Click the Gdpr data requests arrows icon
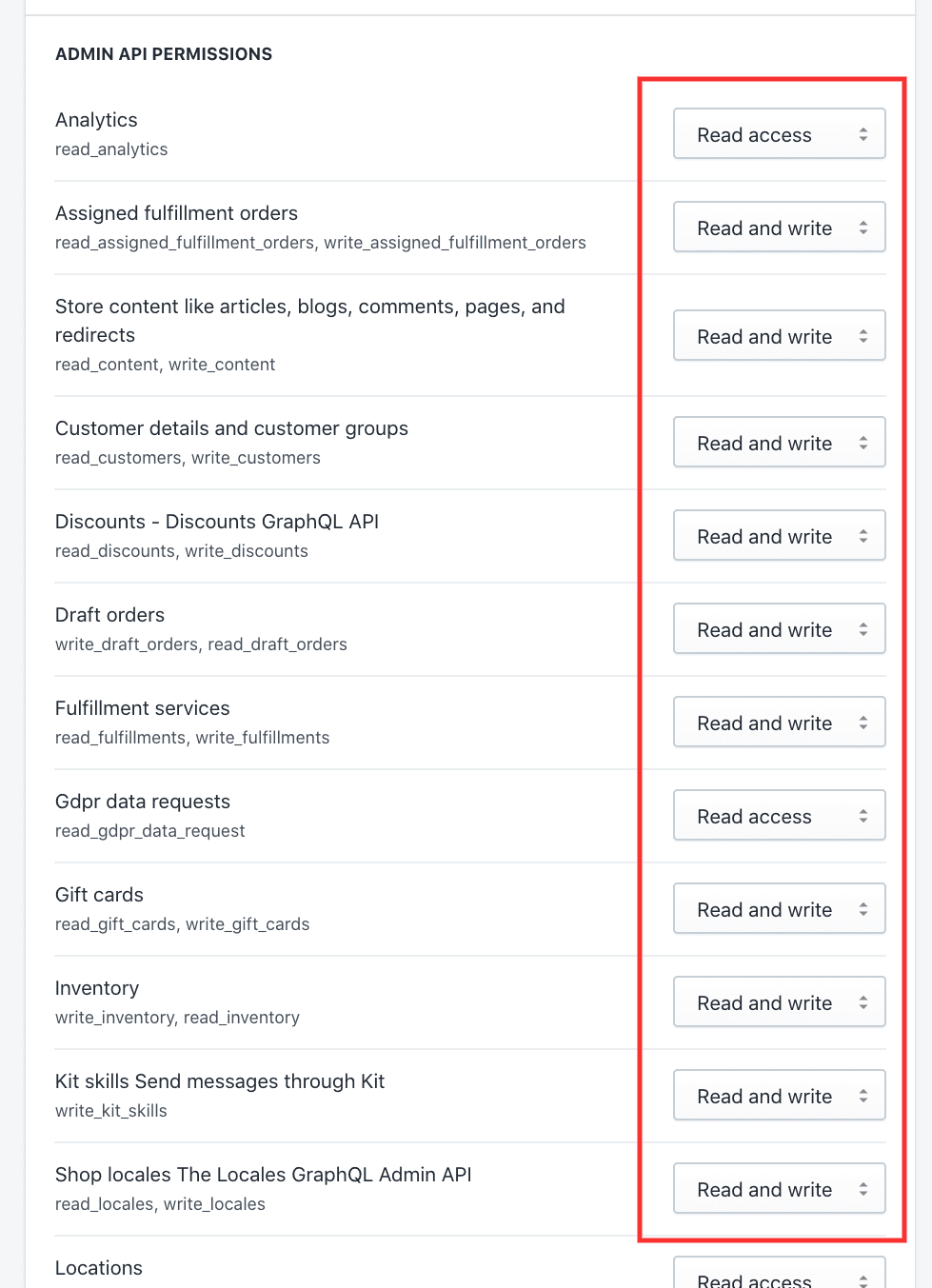Image resolution: width=932 pixels, height=1288 pixels. 863,816
